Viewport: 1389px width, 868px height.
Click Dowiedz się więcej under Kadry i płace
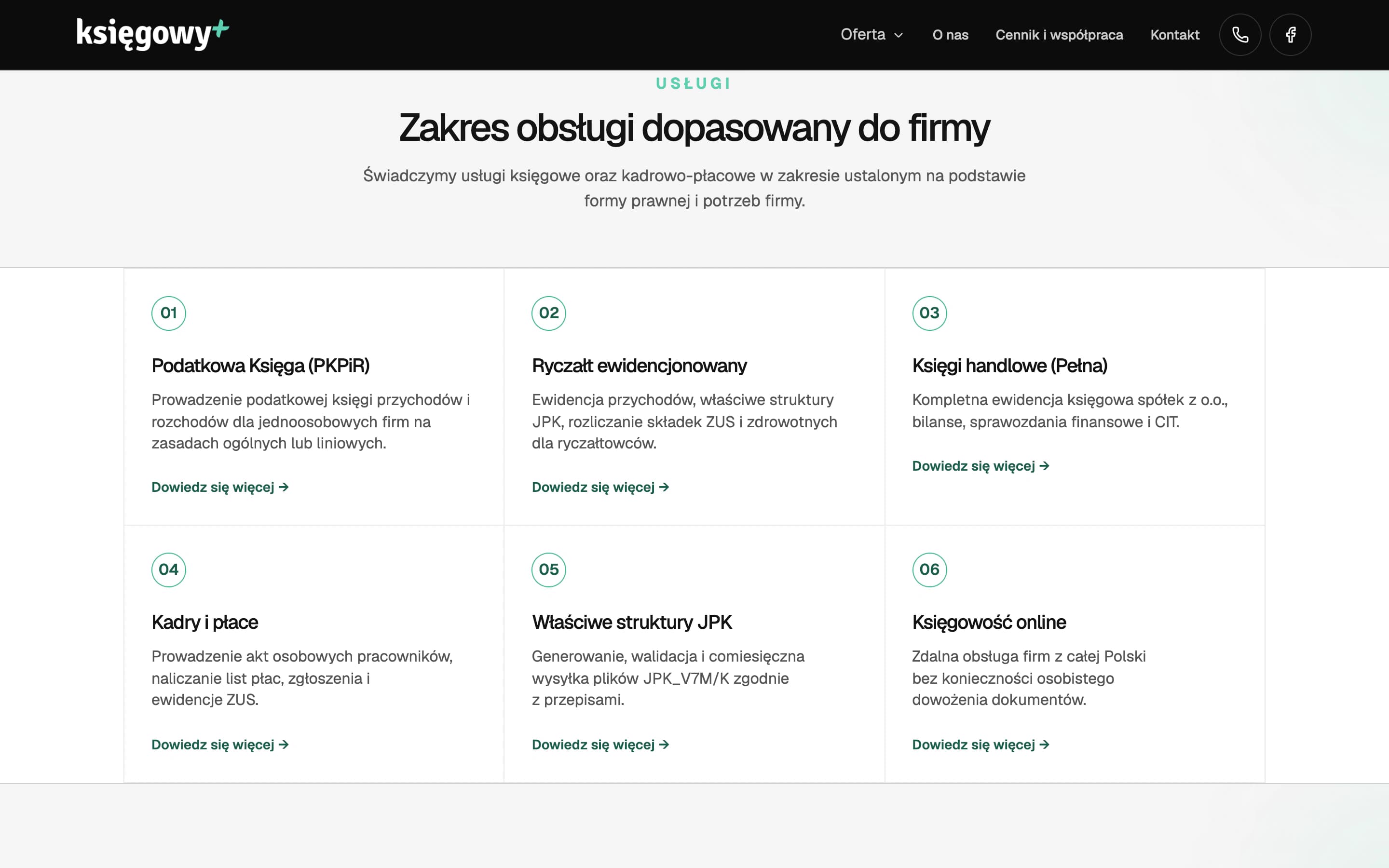point(220,744)
